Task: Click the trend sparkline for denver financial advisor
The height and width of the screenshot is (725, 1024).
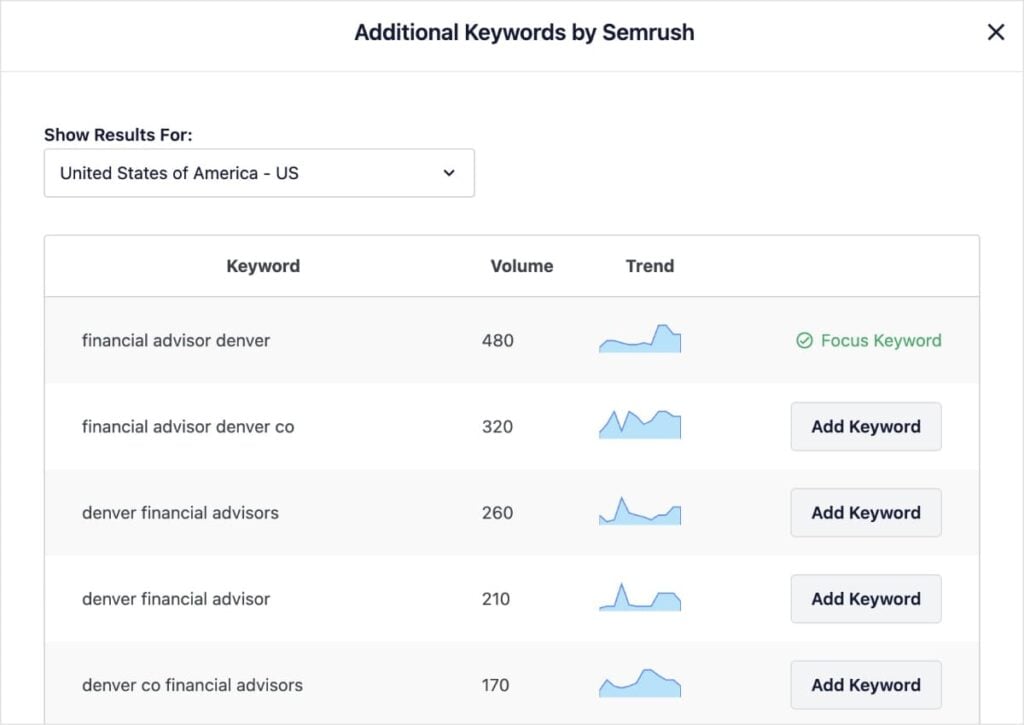Action: tap(640, 598)
